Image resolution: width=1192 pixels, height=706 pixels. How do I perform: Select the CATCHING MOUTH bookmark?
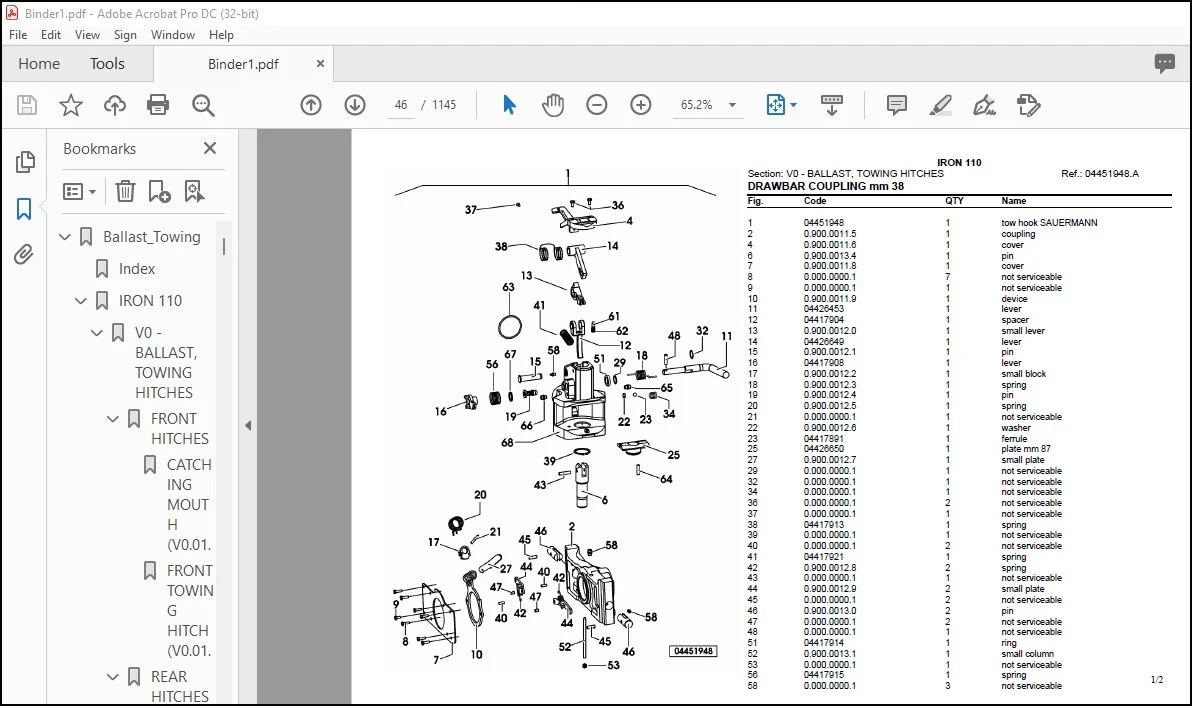point(189,505)
